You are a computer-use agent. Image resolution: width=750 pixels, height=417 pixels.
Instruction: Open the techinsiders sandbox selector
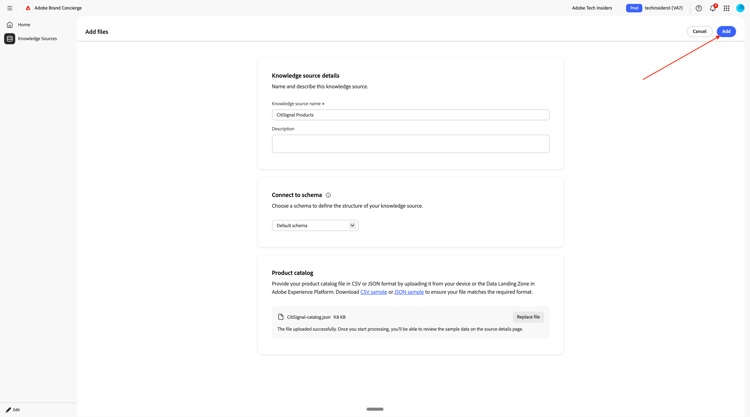coord(663,8)
